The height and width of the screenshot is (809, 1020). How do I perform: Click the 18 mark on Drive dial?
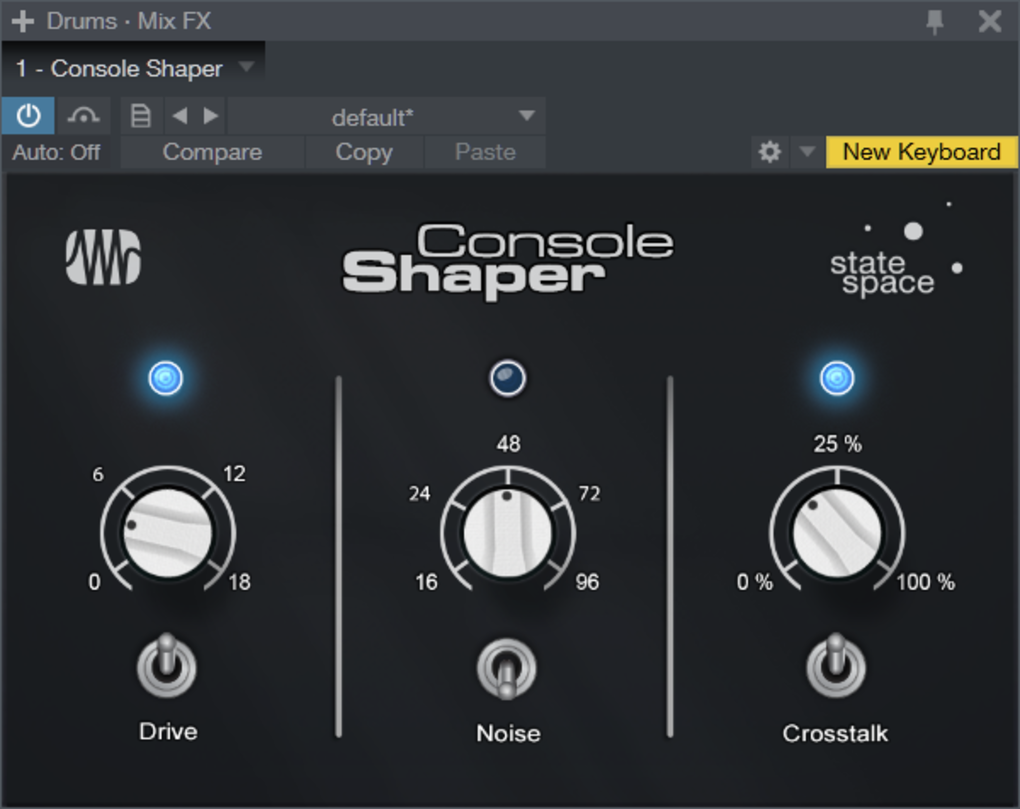click(x=239, y=581)
